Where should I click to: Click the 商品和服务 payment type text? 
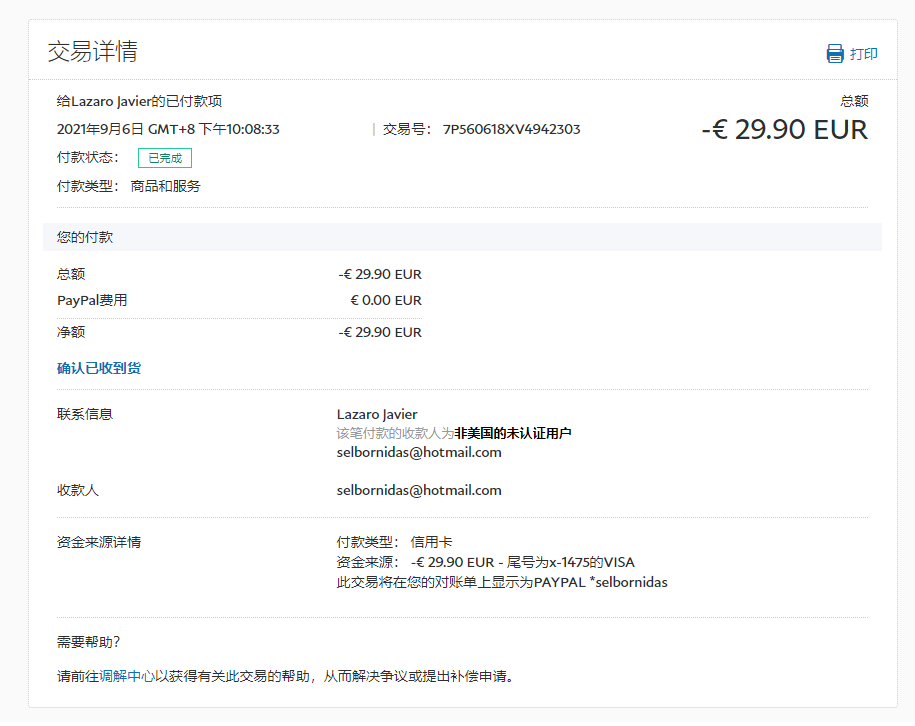click(x=165, y=186)
